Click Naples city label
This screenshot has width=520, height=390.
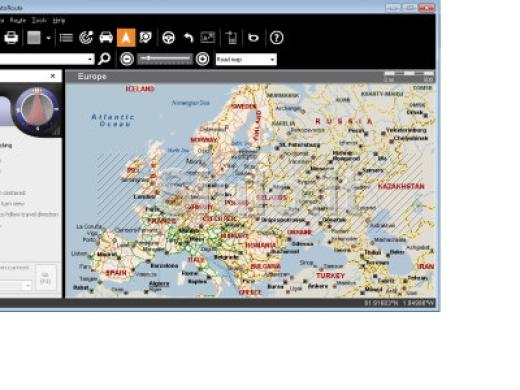tap(197, 281)
